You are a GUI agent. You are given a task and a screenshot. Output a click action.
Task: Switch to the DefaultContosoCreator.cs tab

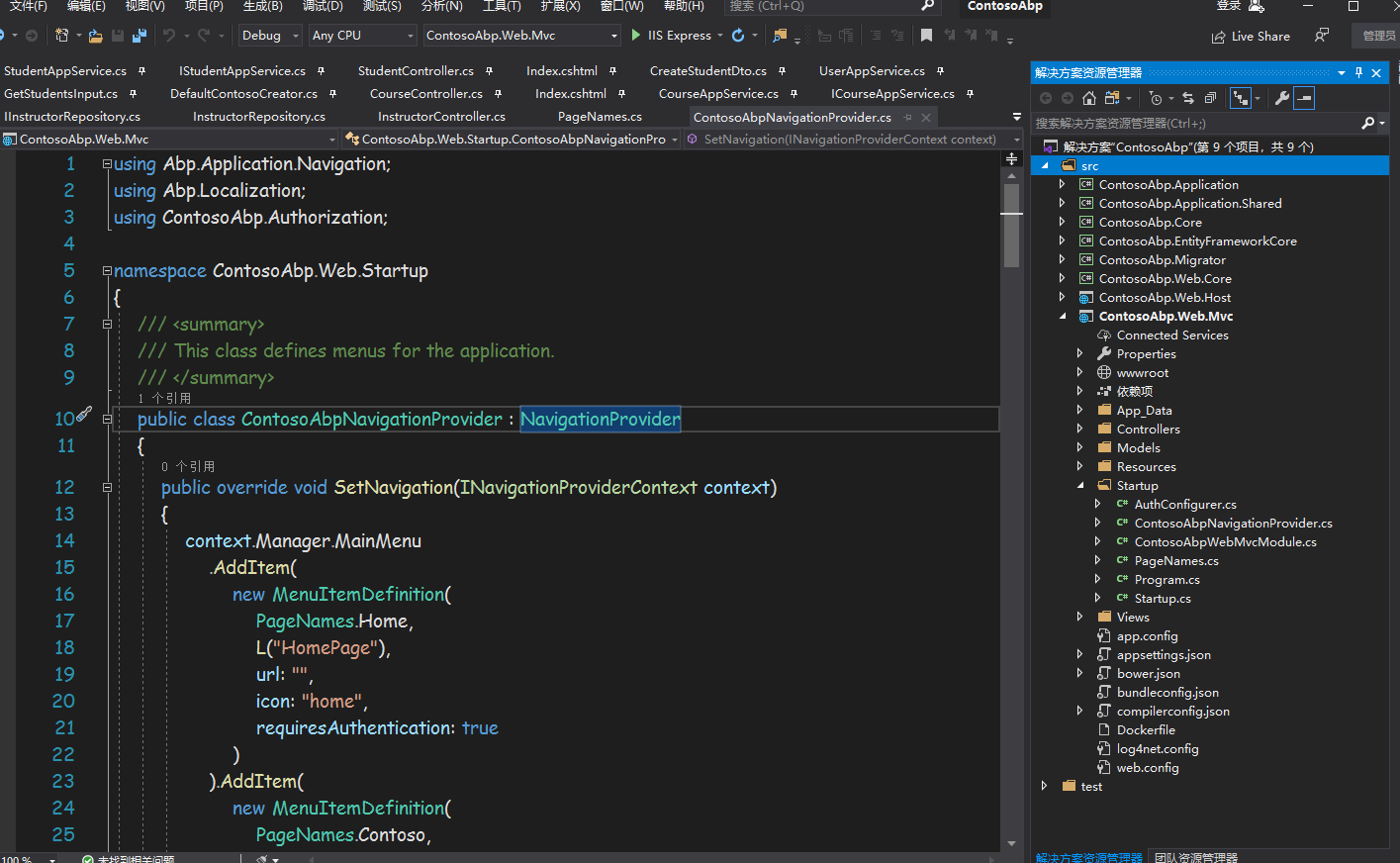click(x=243, y=94)
